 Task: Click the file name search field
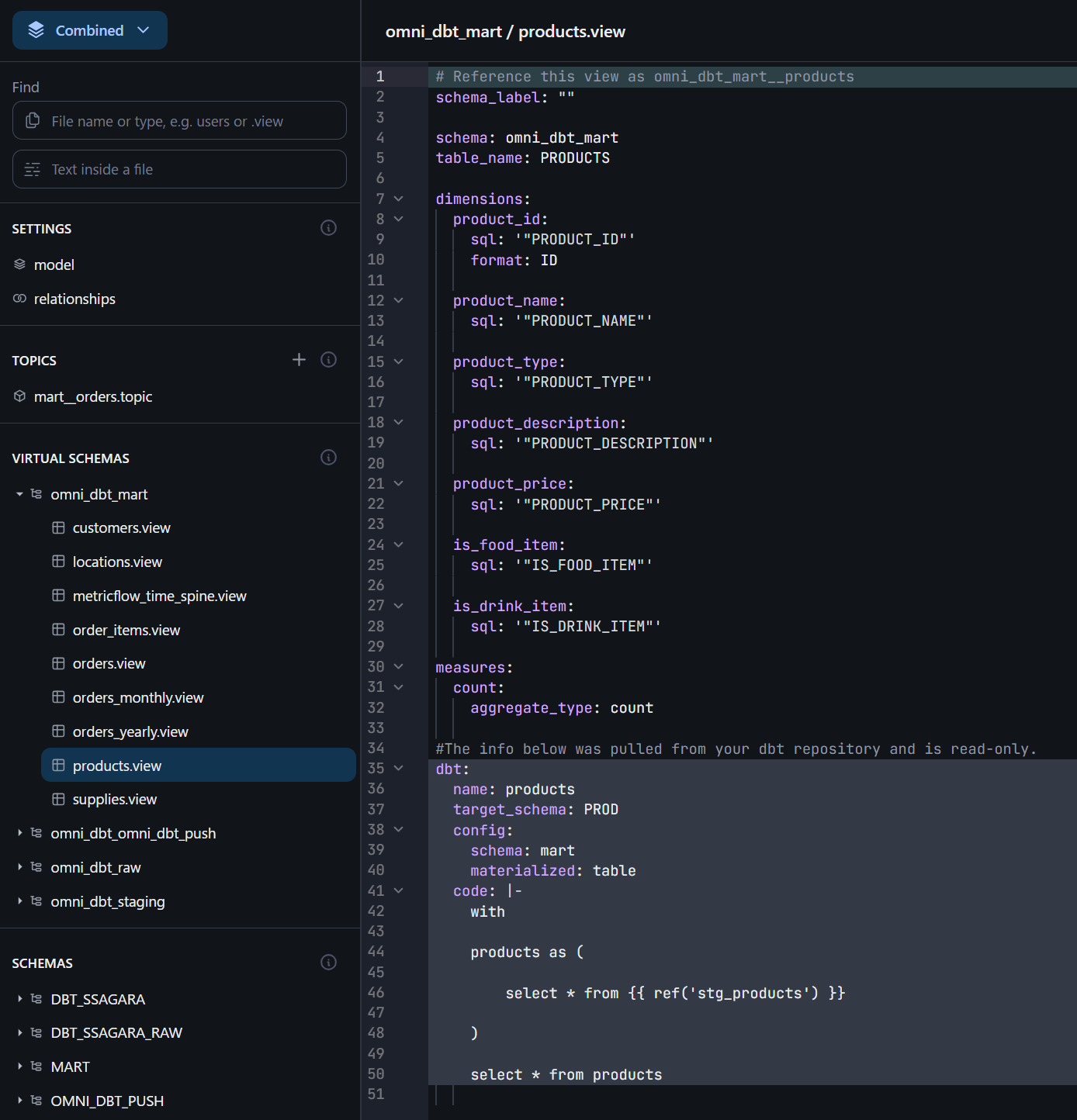coord(179,121)
